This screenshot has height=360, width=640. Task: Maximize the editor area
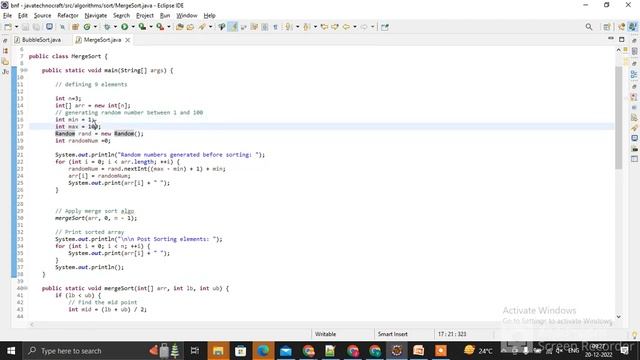click(x=622, y=39)
